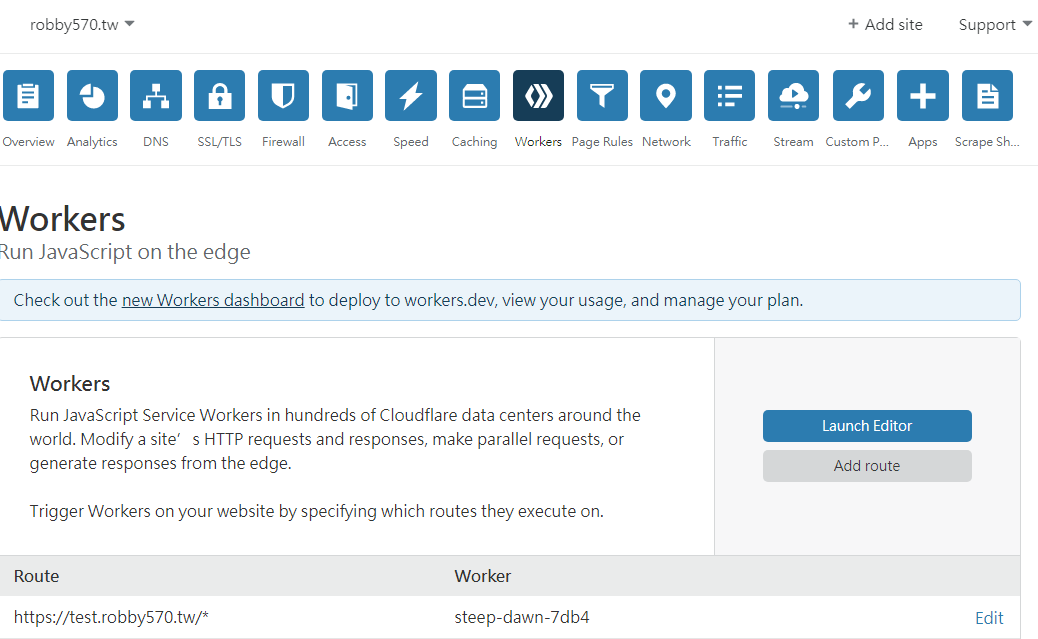Select the https://test.robby570.tw/* route text
This screenshot has height=639, width=1038.
(111, 617)
